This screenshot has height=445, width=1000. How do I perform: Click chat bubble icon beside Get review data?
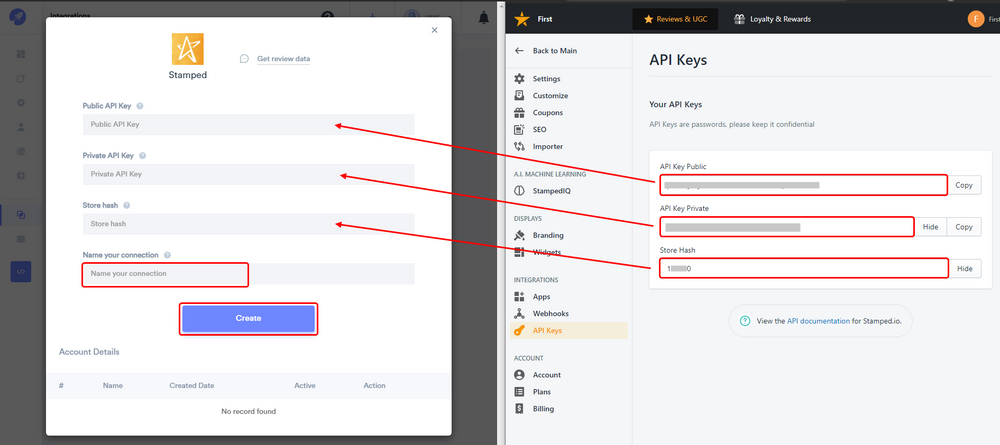(244, 59)
